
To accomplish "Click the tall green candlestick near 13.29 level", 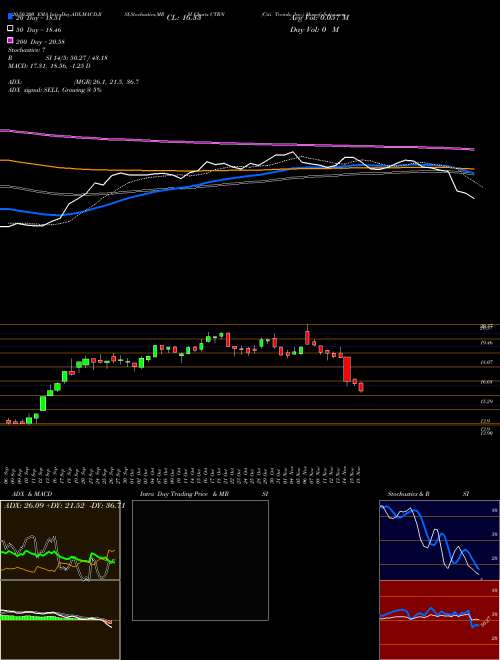I will coord(43,403).
